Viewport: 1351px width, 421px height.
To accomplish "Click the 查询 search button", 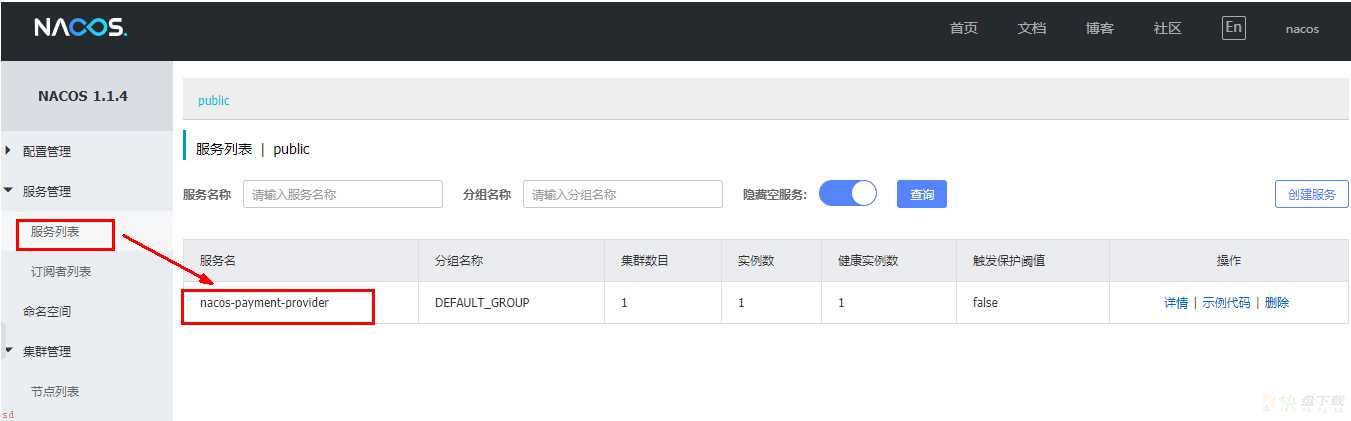I will [x=922, y=194].
